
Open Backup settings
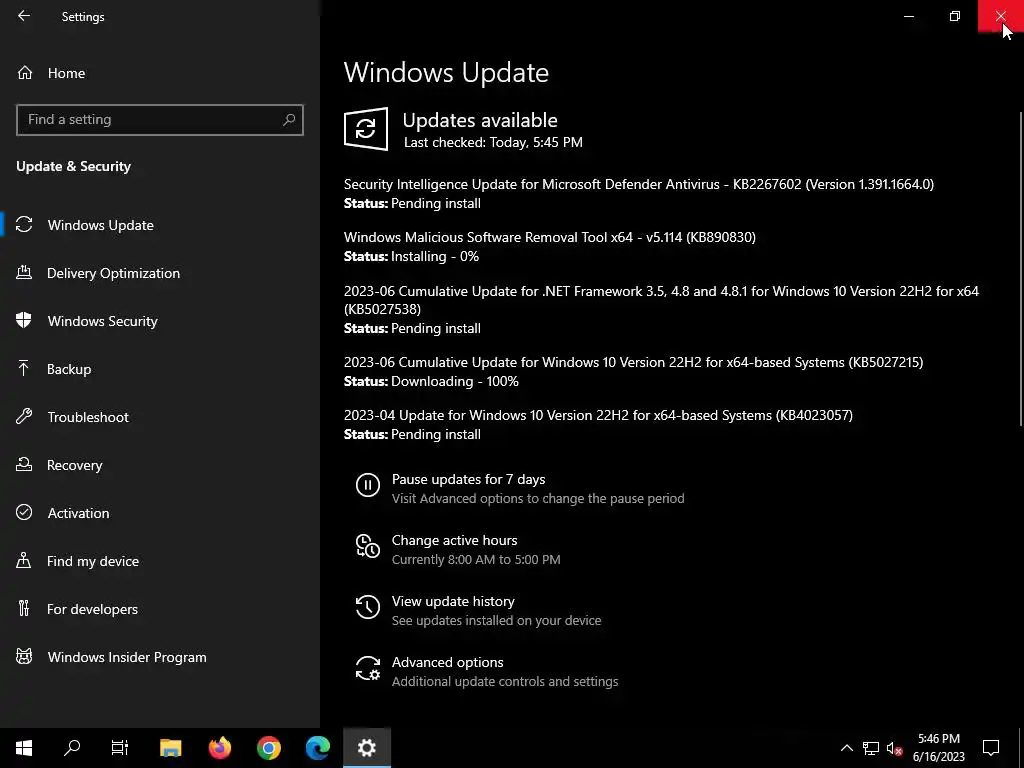pyautogui.click(x=69, y=369)
